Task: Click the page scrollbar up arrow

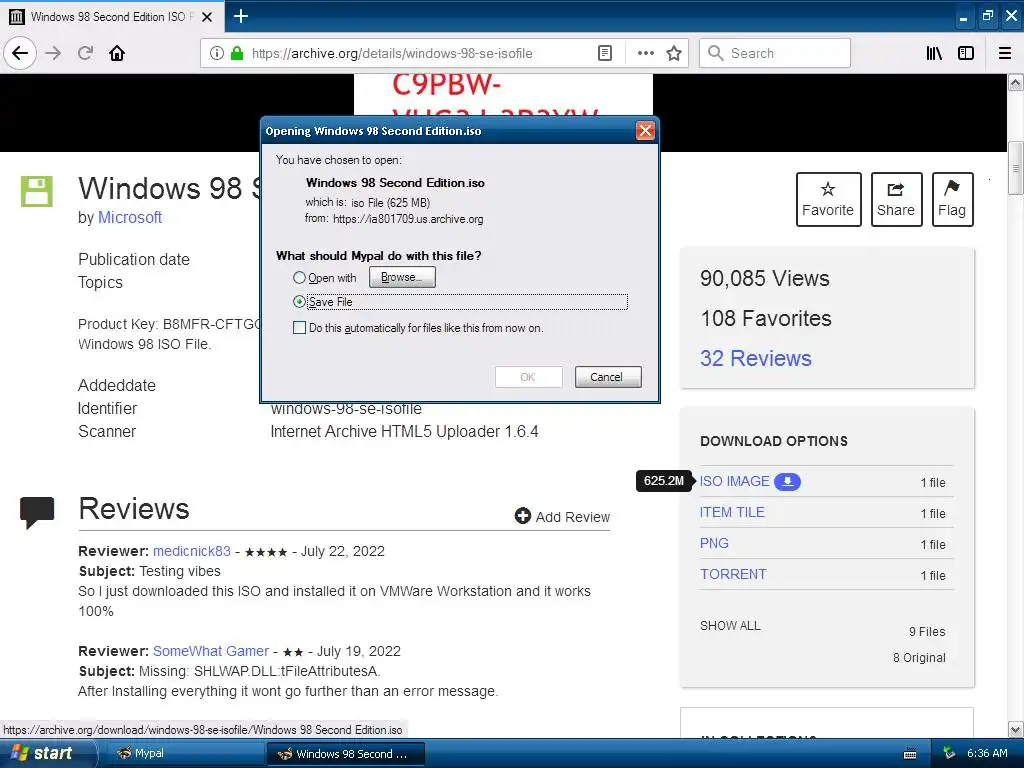Action: tap(1015, 83)
